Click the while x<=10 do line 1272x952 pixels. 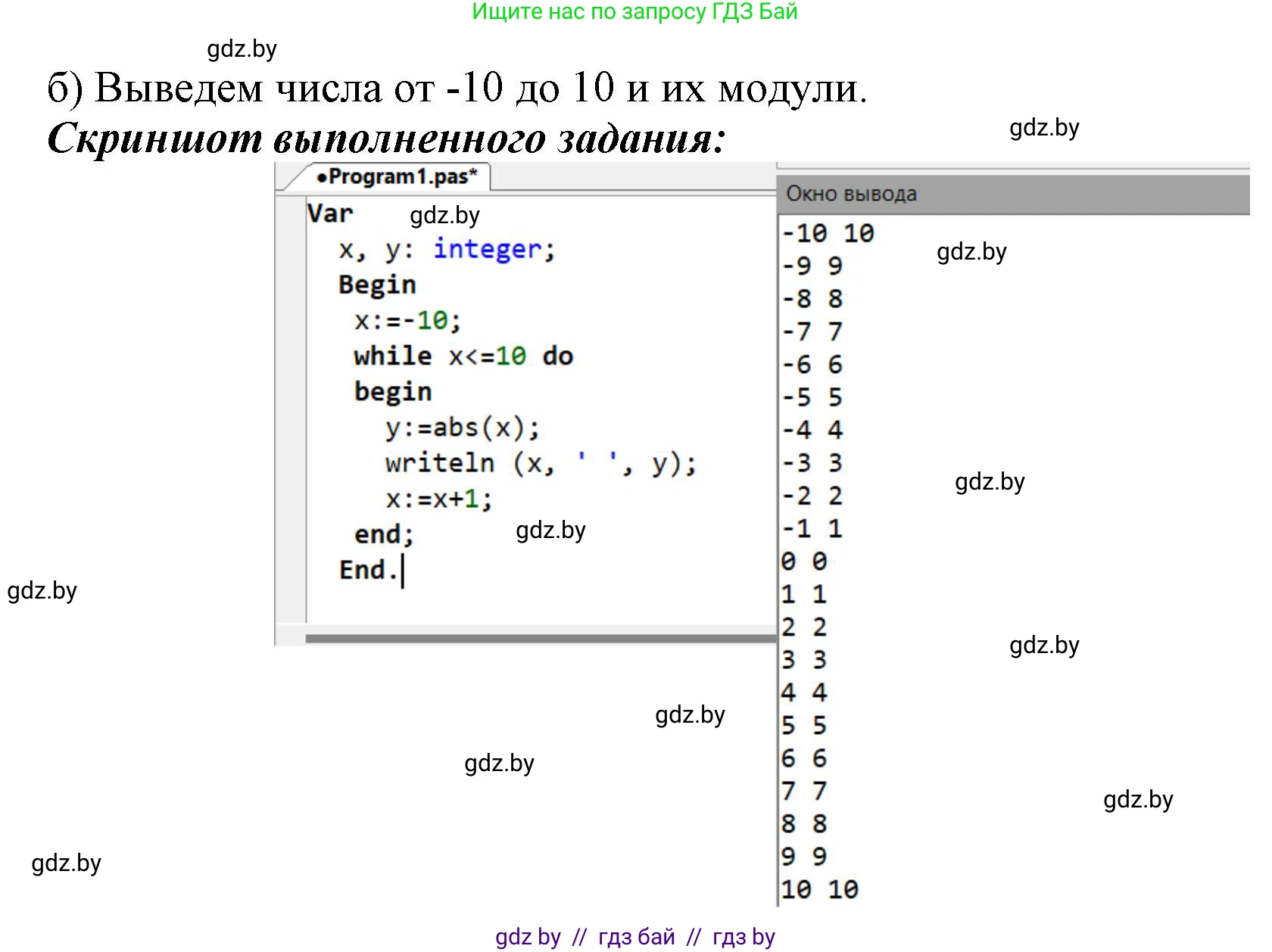(x=463, y=356)
